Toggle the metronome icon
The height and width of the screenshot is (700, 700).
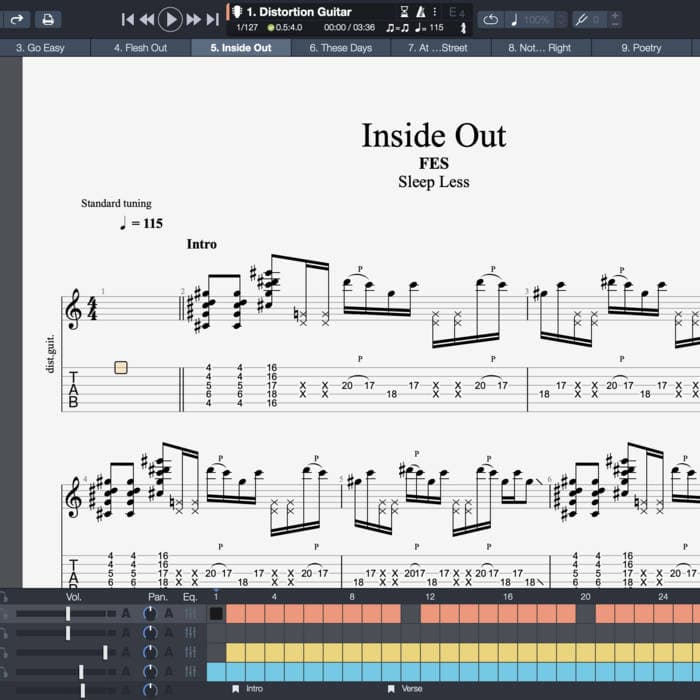[421, 12]
